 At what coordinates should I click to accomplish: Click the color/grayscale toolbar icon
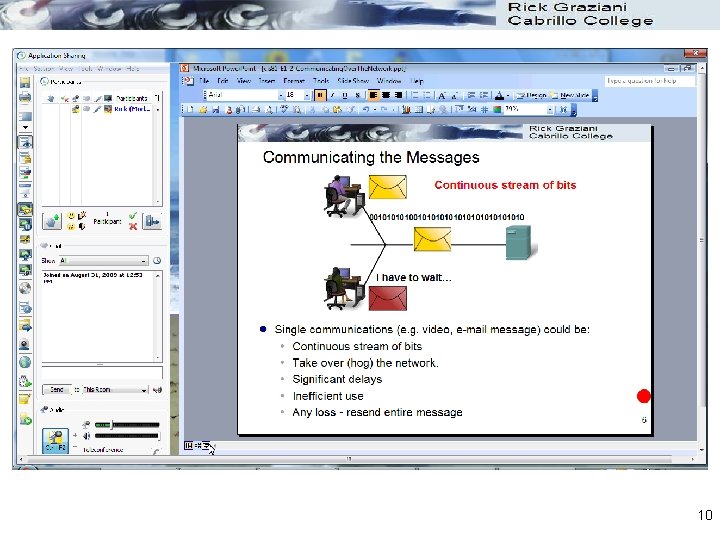click(x=497, y=109)
